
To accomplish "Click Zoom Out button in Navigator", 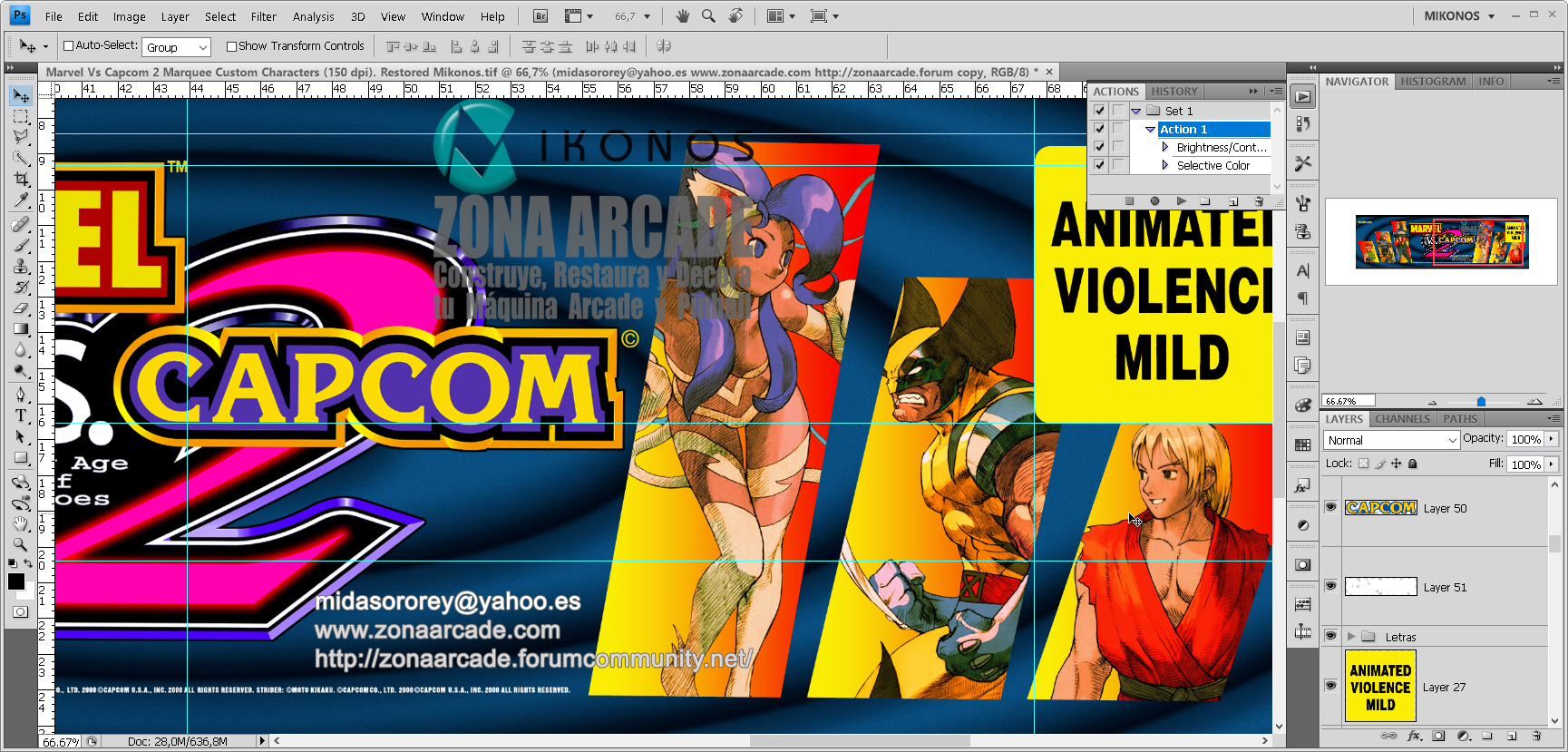I will click(x=1433, y=401).
